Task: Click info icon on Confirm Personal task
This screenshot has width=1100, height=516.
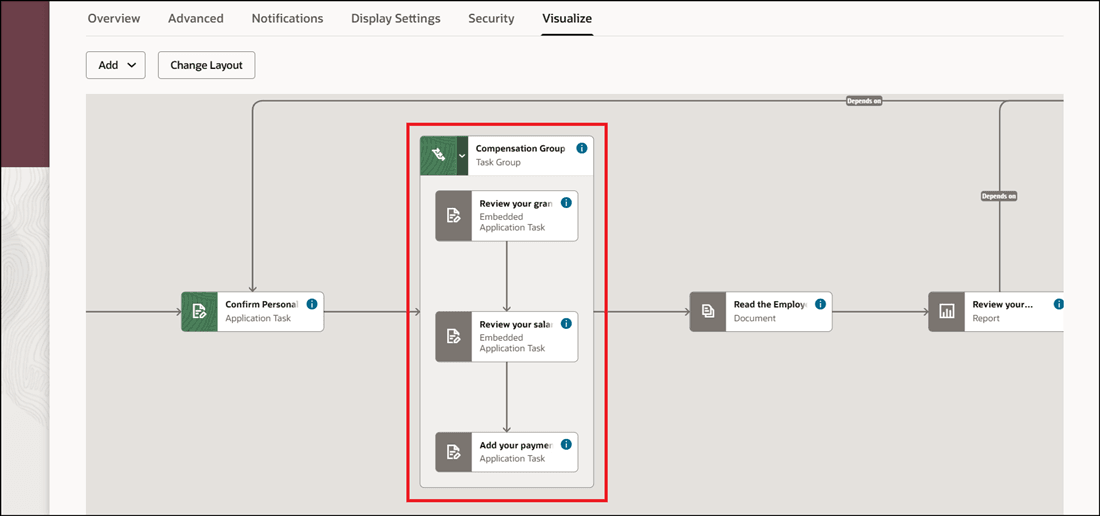Action: 312,304
